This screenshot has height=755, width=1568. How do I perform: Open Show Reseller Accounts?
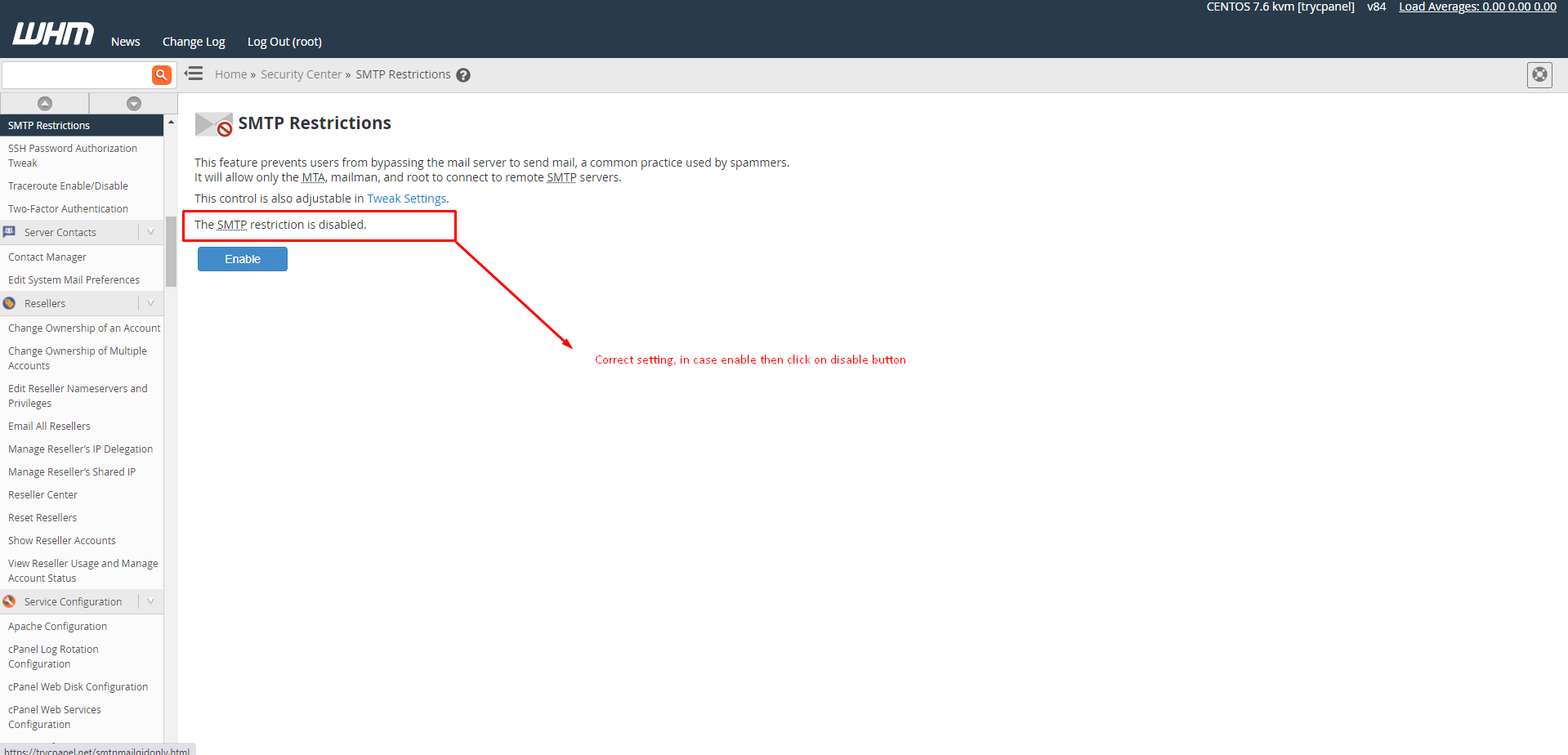pyautogui.click(x=62, y=541)
